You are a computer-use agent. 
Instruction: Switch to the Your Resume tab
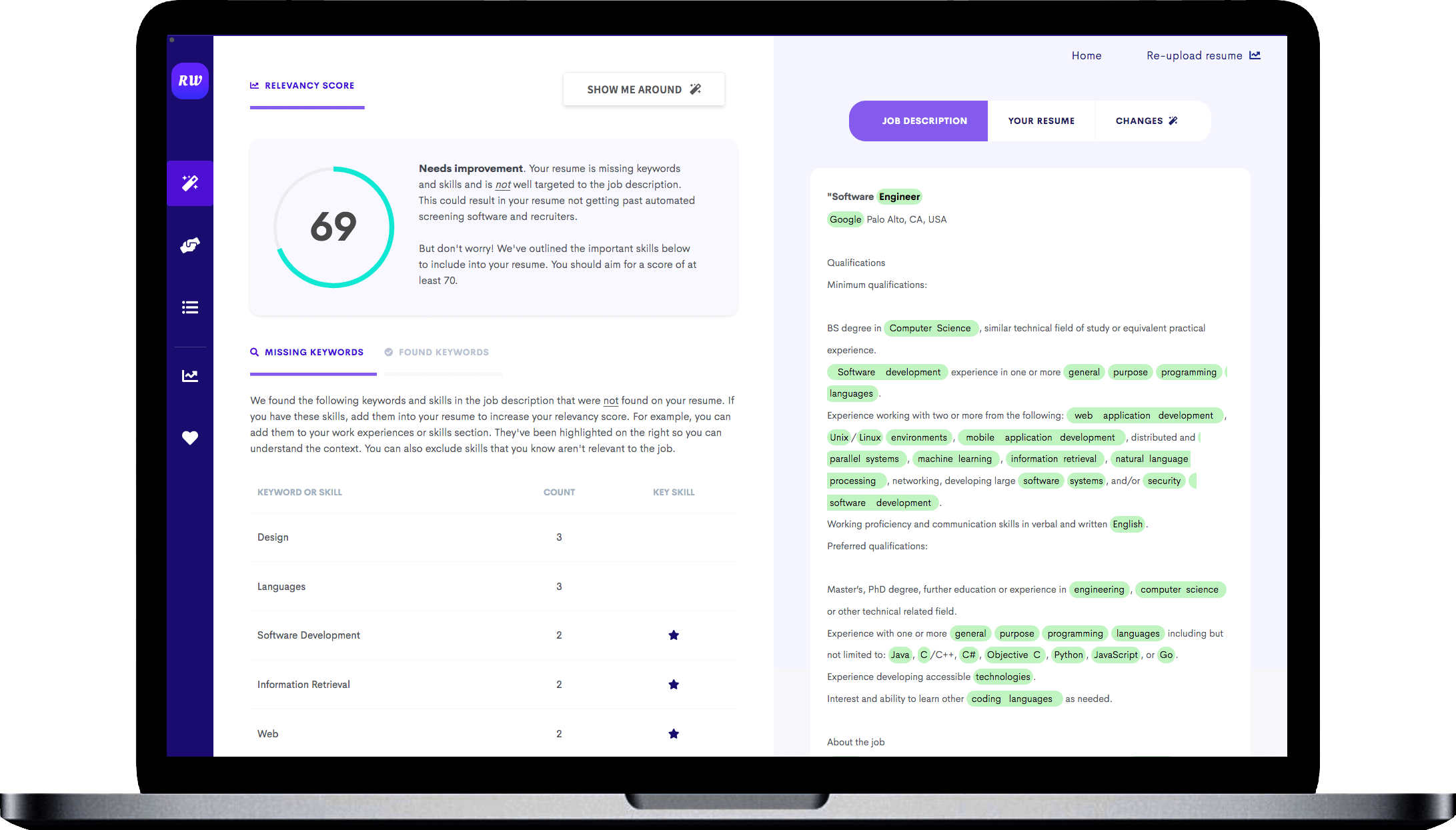point(1040,120)
